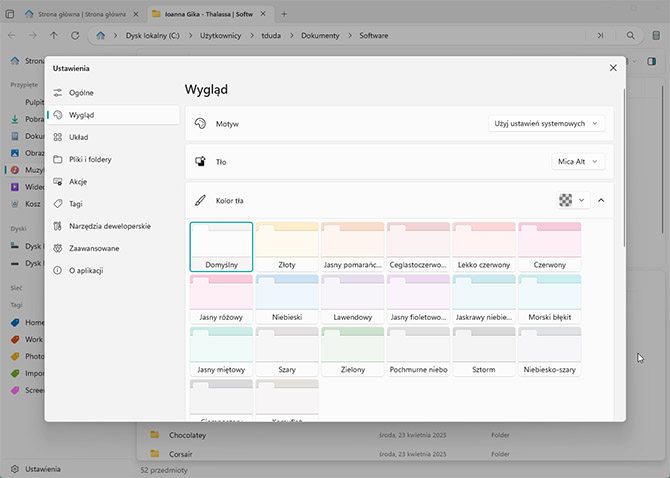Select the Domyślny background color
The height and width of the screenshot is (478, 670).
(221, 247)
